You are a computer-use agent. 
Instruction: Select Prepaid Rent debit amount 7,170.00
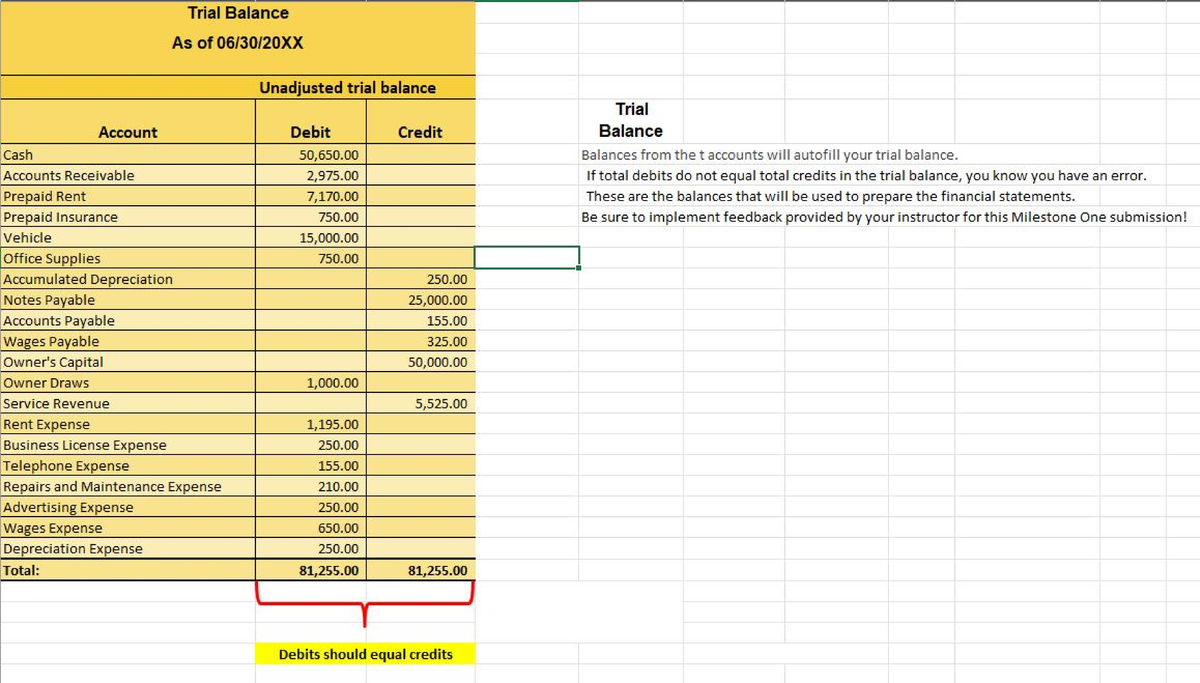coord(329,197)
